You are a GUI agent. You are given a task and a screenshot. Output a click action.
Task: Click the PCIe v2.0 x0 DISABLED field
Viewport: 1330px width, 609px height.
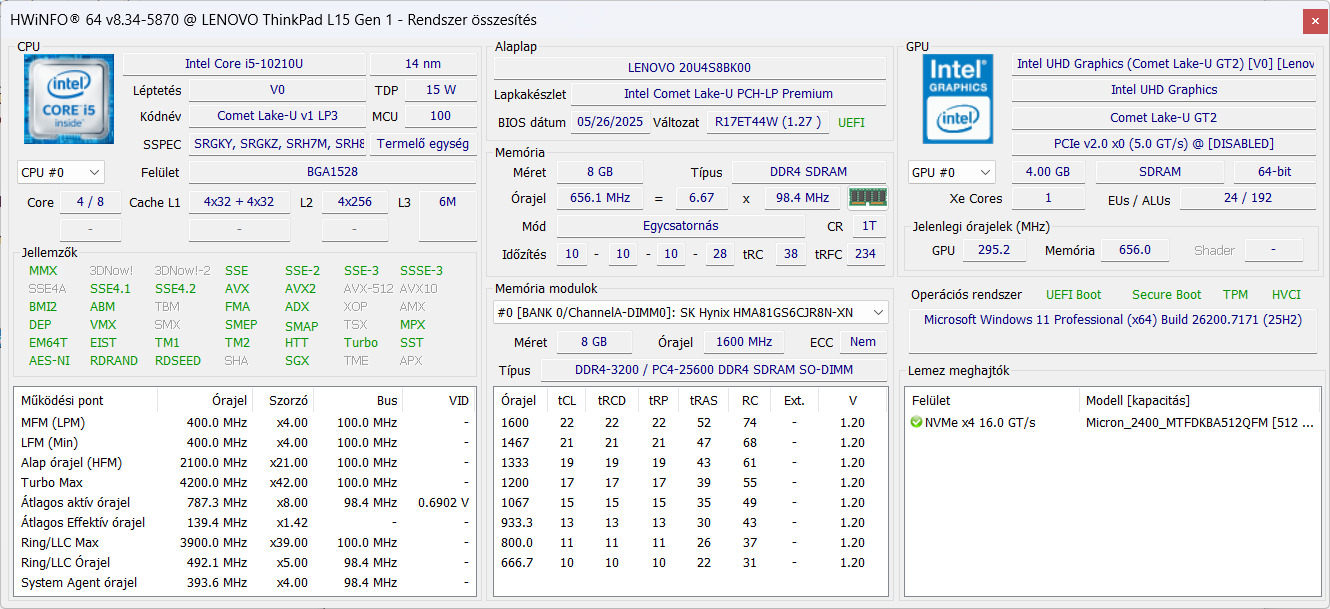coord(1164,144)
